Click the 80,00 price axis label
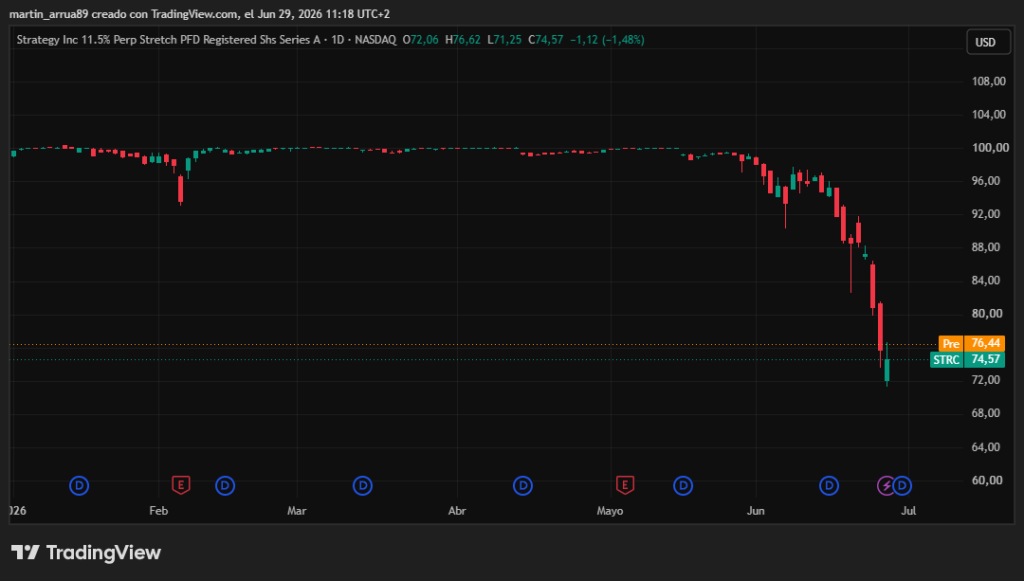The width and height of the screenshot is (1024, 581). pos(986,314)
